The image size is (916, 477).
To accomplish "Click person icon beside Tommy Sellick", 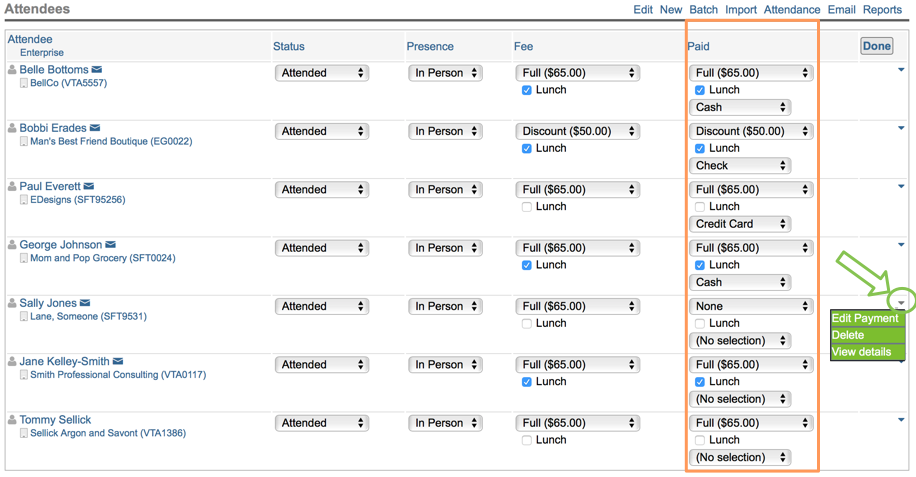I will (x=12, y=420).
